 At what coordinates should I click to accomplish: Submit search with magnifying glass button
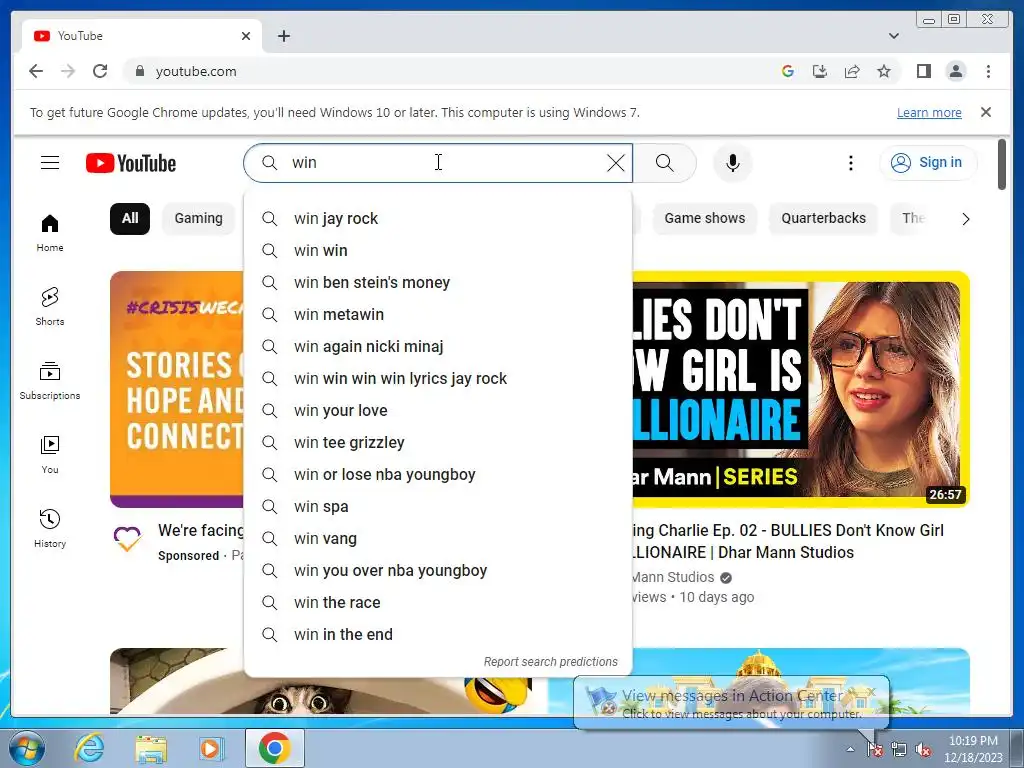click(664, 163)
